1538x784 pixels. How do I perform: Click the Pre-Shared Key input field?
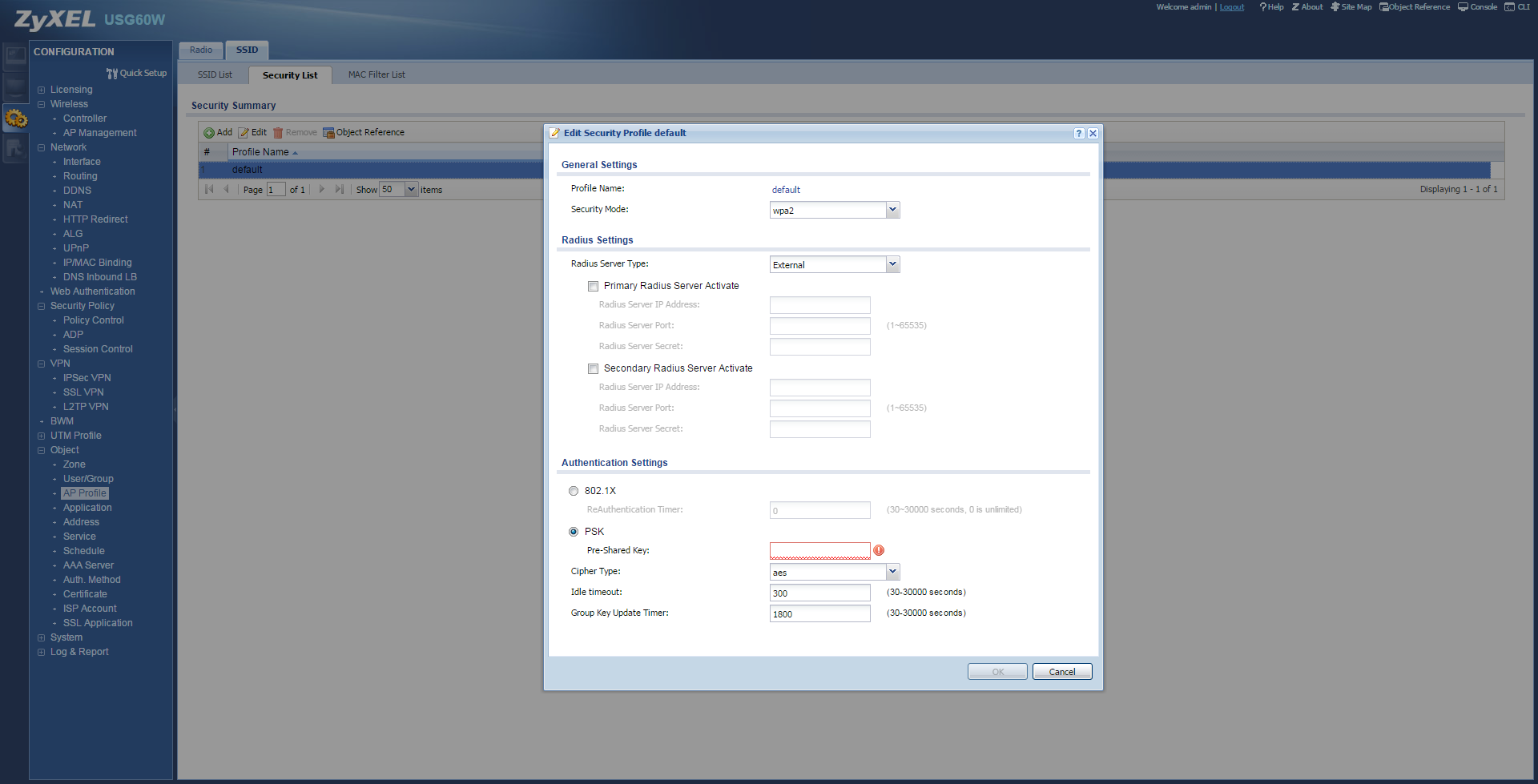point(819,551)
